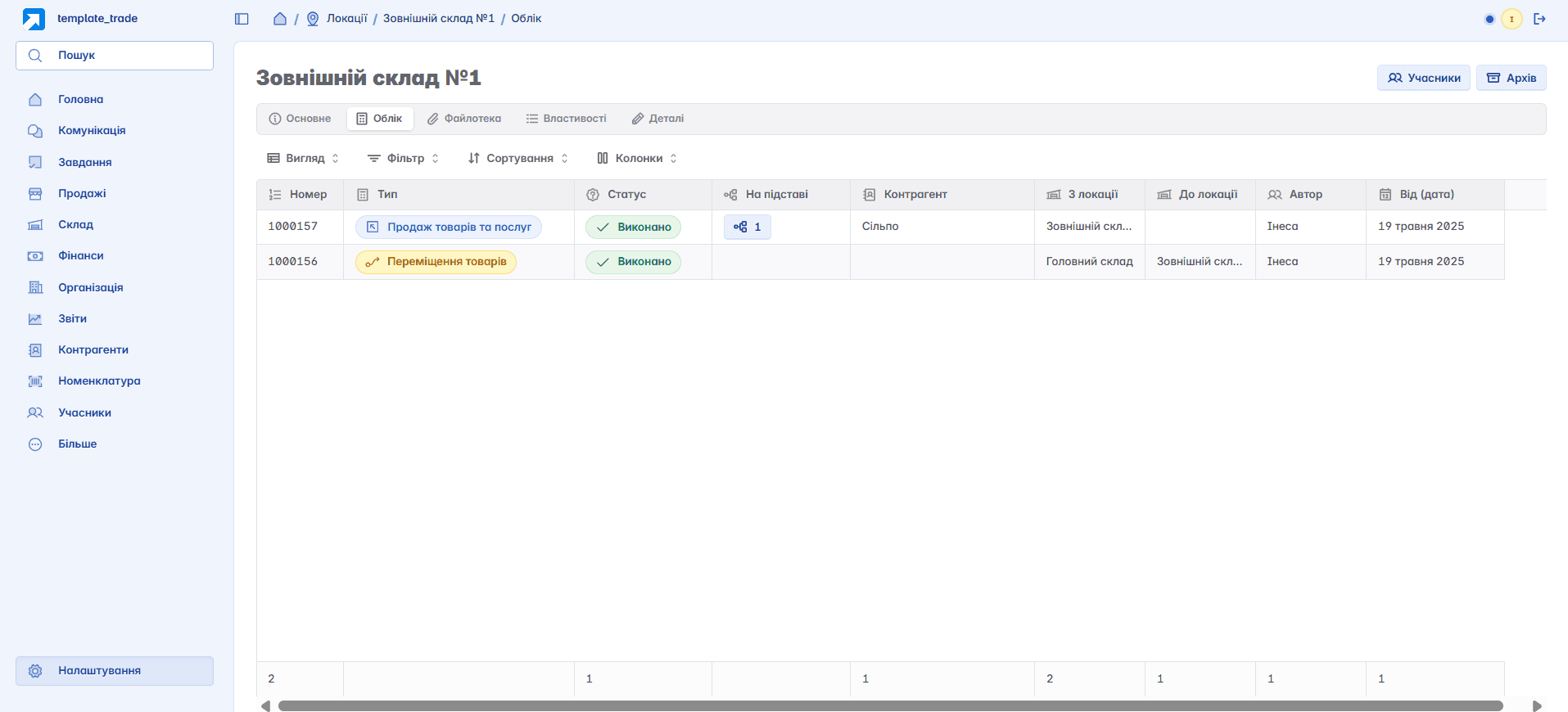Click the logout icon in top bar
Image resolution: width=1568 pixels, height=712 pixels.
pos(1539,19)
